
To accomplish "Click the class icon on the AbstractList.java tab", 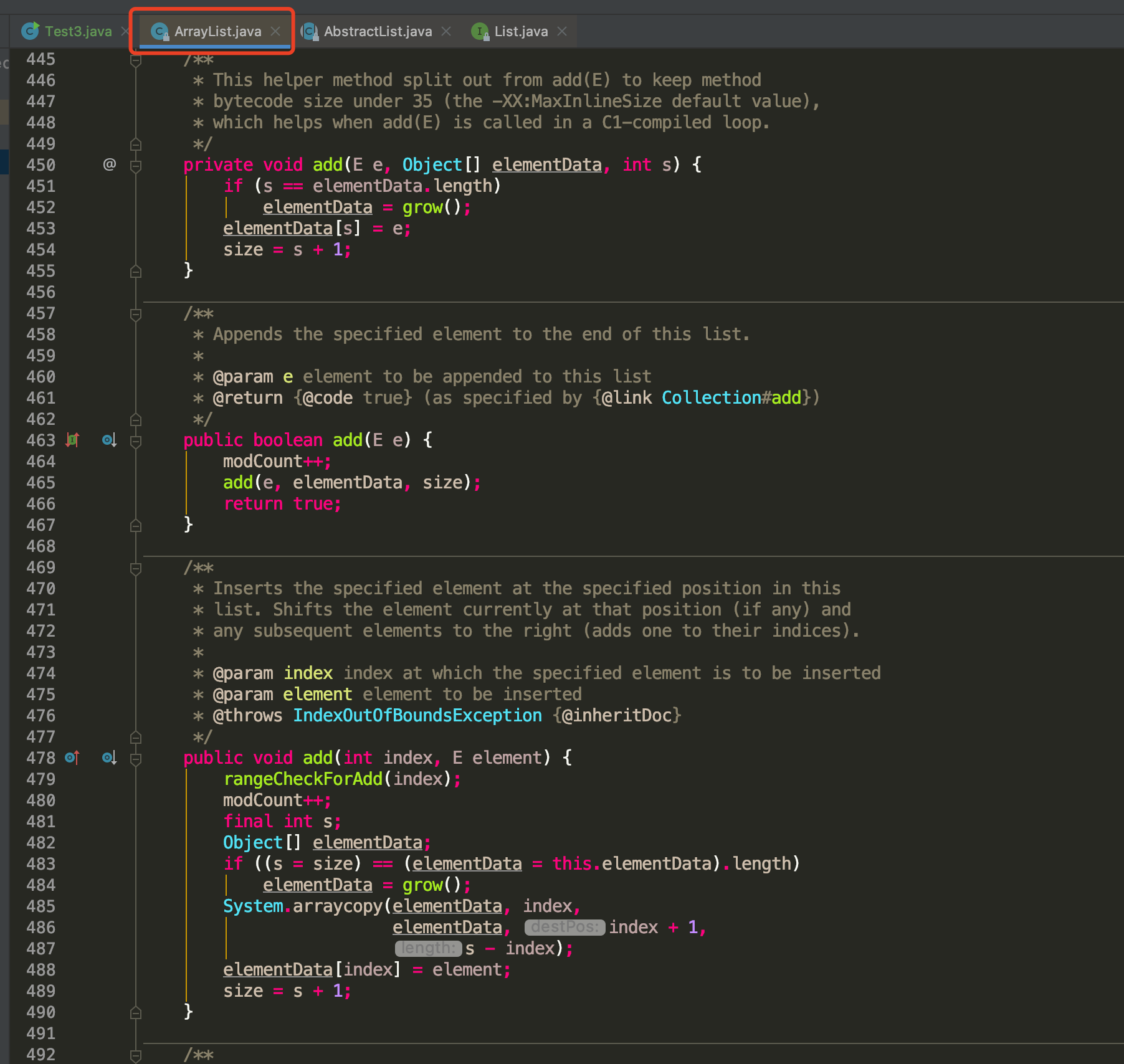I will [x=310, y=31].
